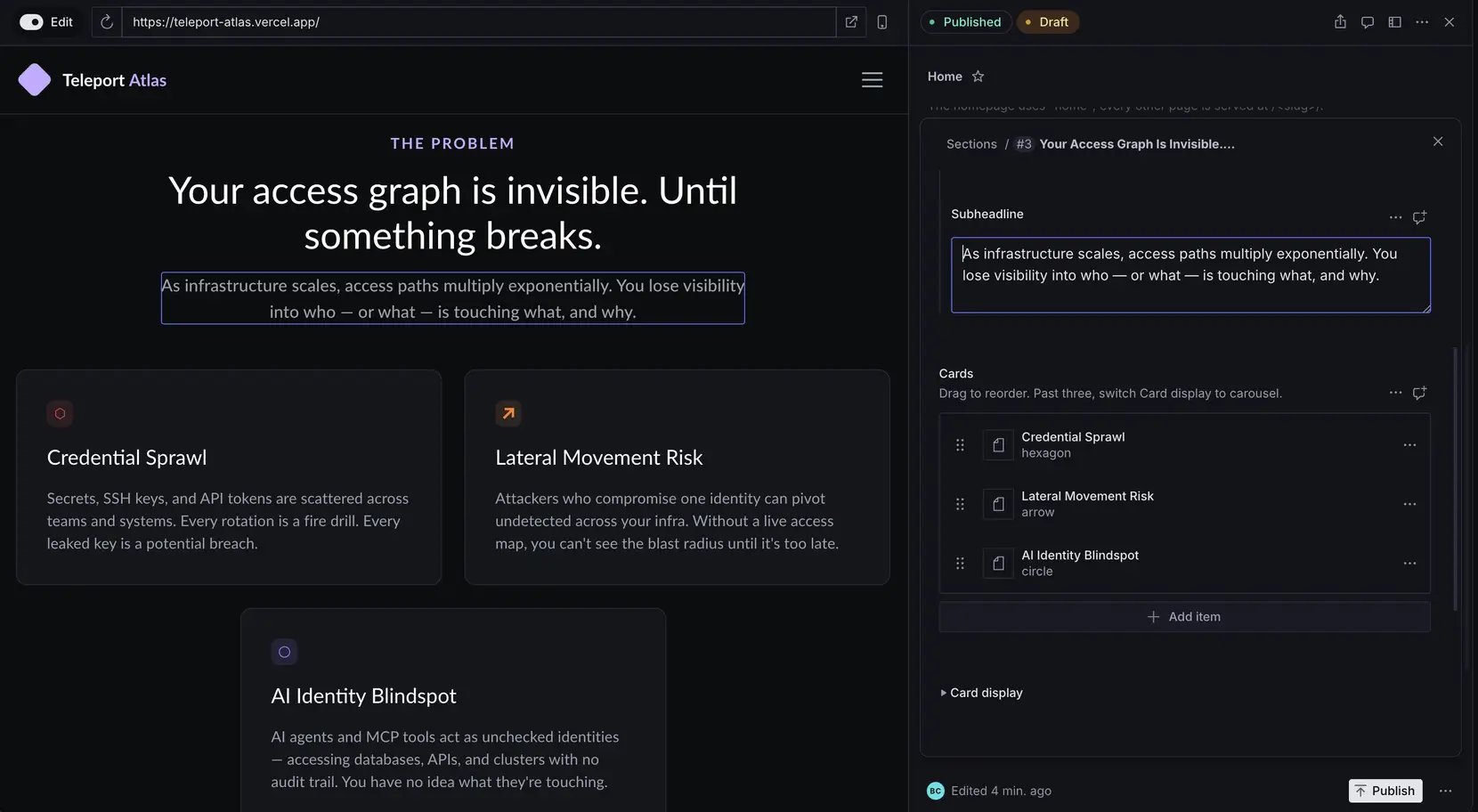Click the AI Identity Blindspot document thumbnail icon
1478x812 pixels.
[x=998, y=564]
